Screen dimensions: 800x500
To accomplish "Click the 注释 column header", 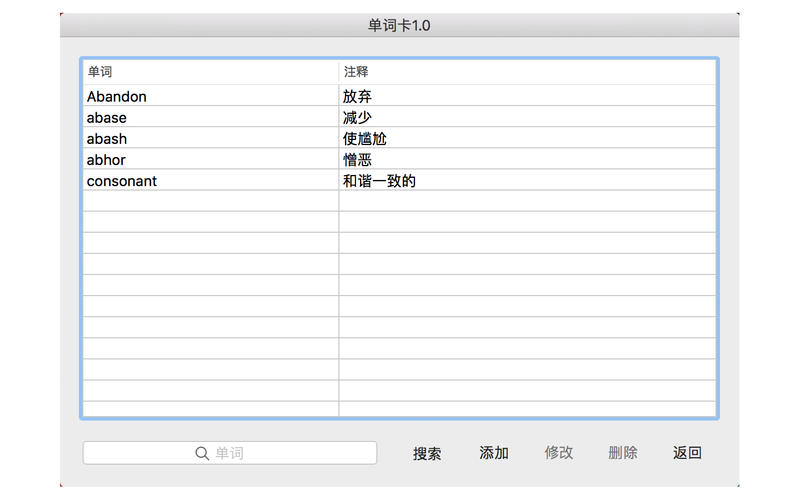I will (527, 72).
